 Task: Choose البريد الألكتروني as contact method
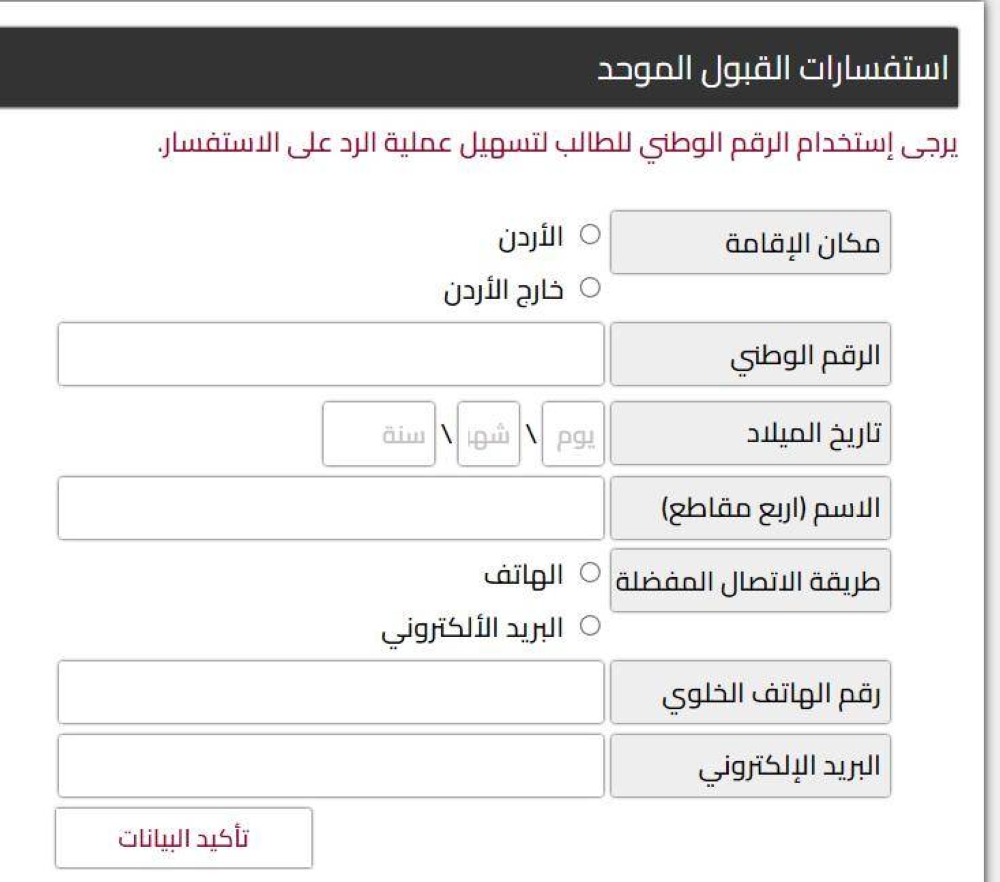click(590, 625)
